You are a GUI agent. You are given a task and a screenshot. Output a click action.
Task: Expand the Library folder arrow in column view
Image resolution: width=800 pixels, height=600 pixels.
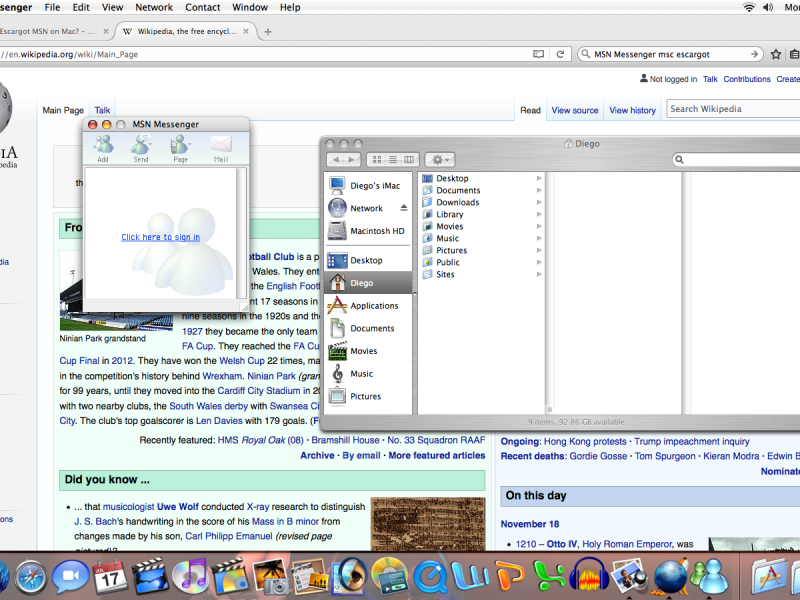(x=539, y=214)
